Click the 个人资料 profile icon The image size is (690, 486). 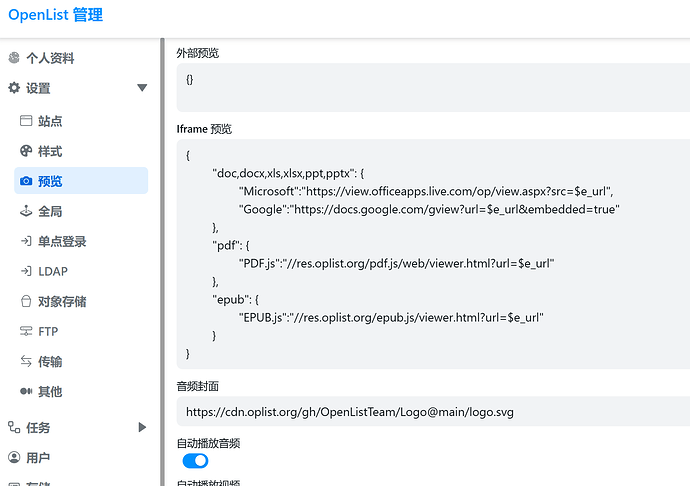[14, 58]
